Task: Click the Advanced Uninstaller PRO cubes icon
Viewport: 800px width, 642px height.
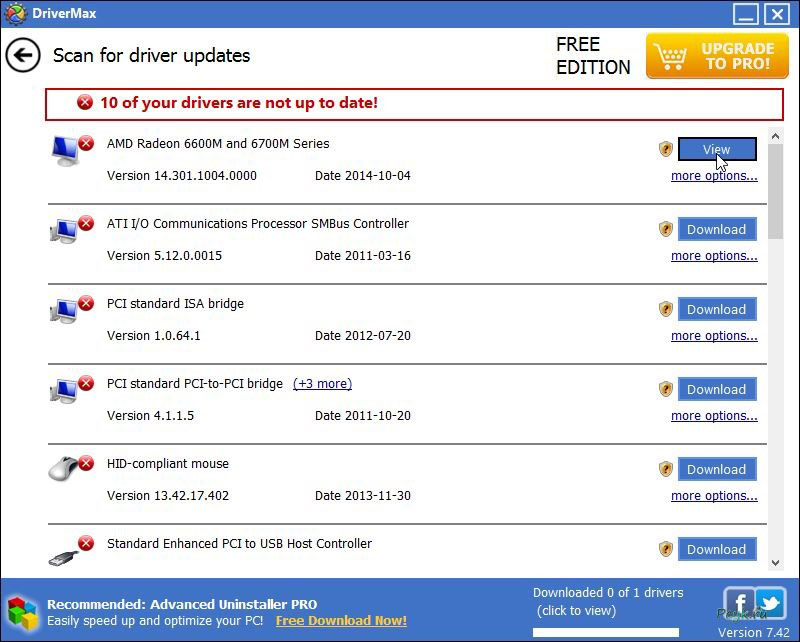Action: (22, 612)
